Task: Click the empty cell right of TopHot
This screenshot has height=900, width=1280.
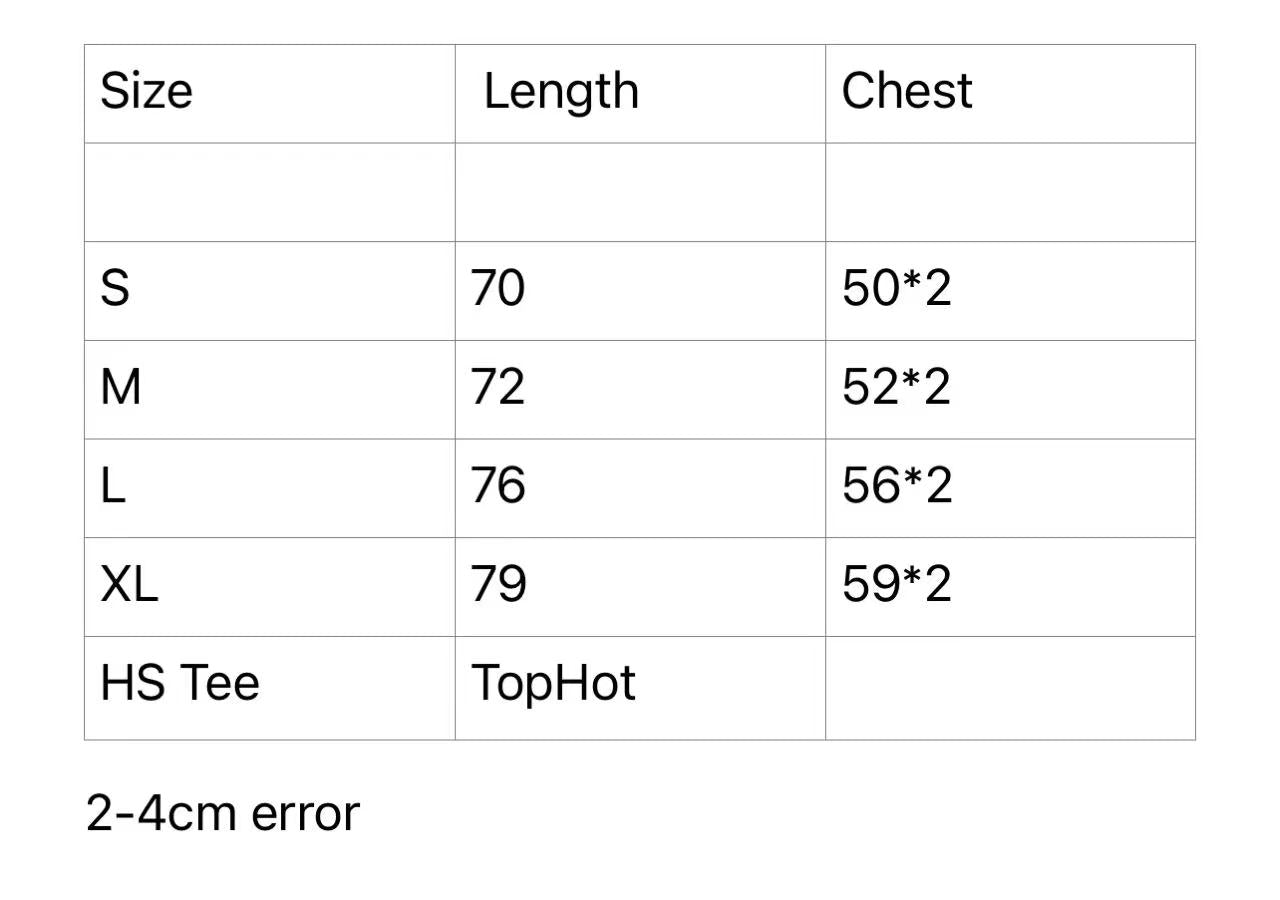Action: 1010,688
